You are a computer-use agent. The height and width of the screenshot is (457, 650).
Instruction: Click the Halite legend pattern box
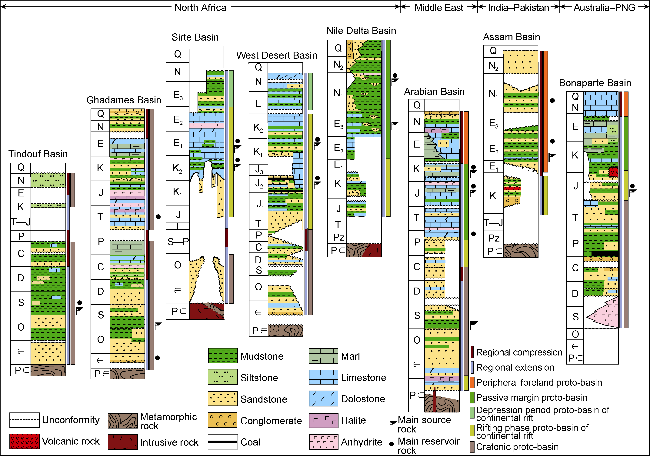(326, 419)
